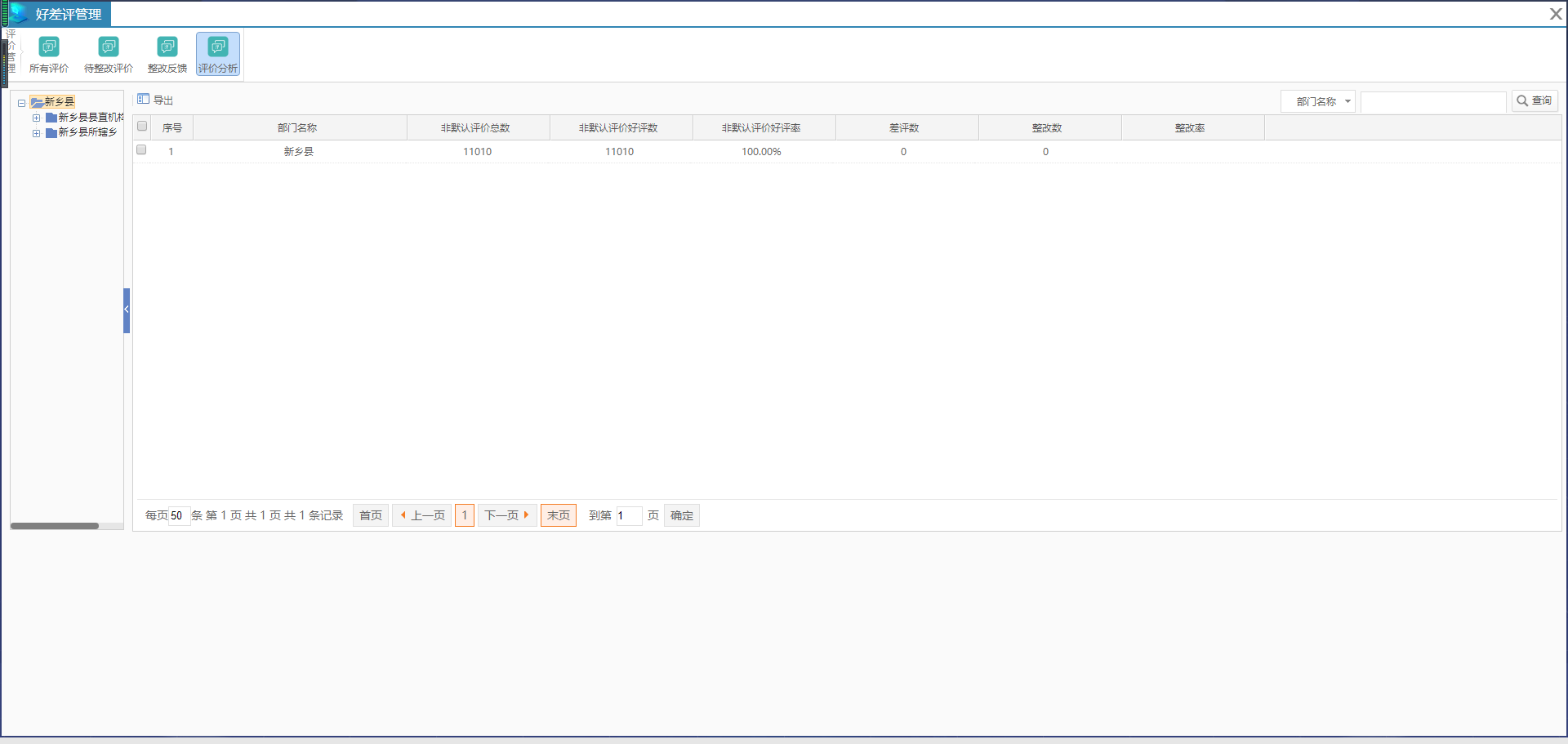Image resolution: width=1568 pixels, height=744 pixels.
Task: Click the 末页 last page button
Action: [x=559, y=515]
